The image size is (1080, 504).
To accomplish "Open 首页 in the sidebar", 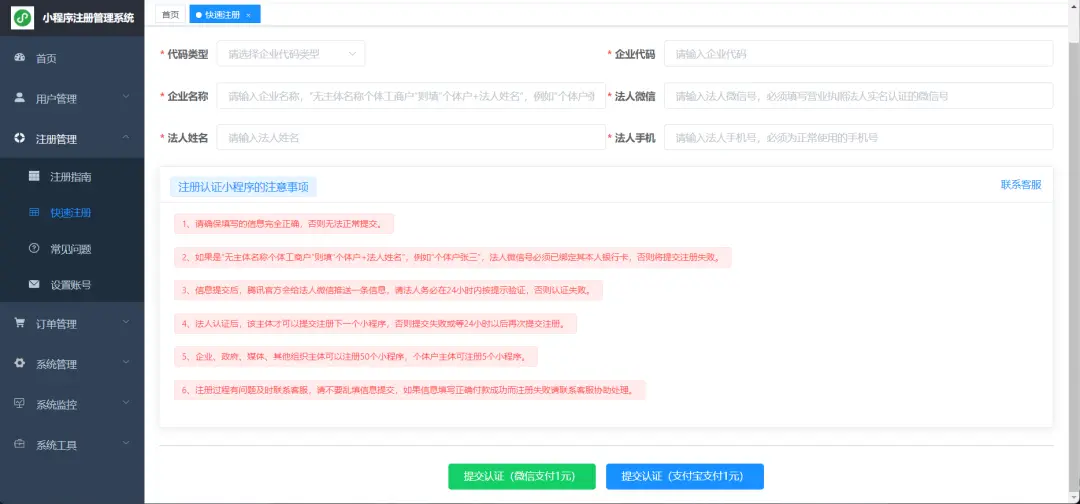I will pyautogui.click(x=72, y=59).
